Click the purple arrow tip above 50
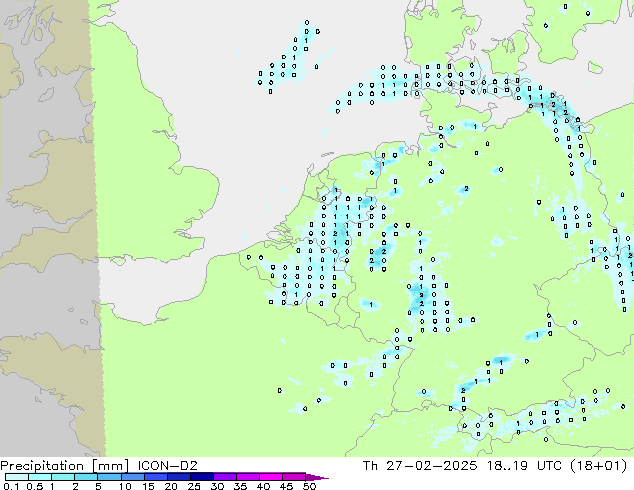Image resolution: width=634 pixels, height=490 pixels. click(317, 477)
